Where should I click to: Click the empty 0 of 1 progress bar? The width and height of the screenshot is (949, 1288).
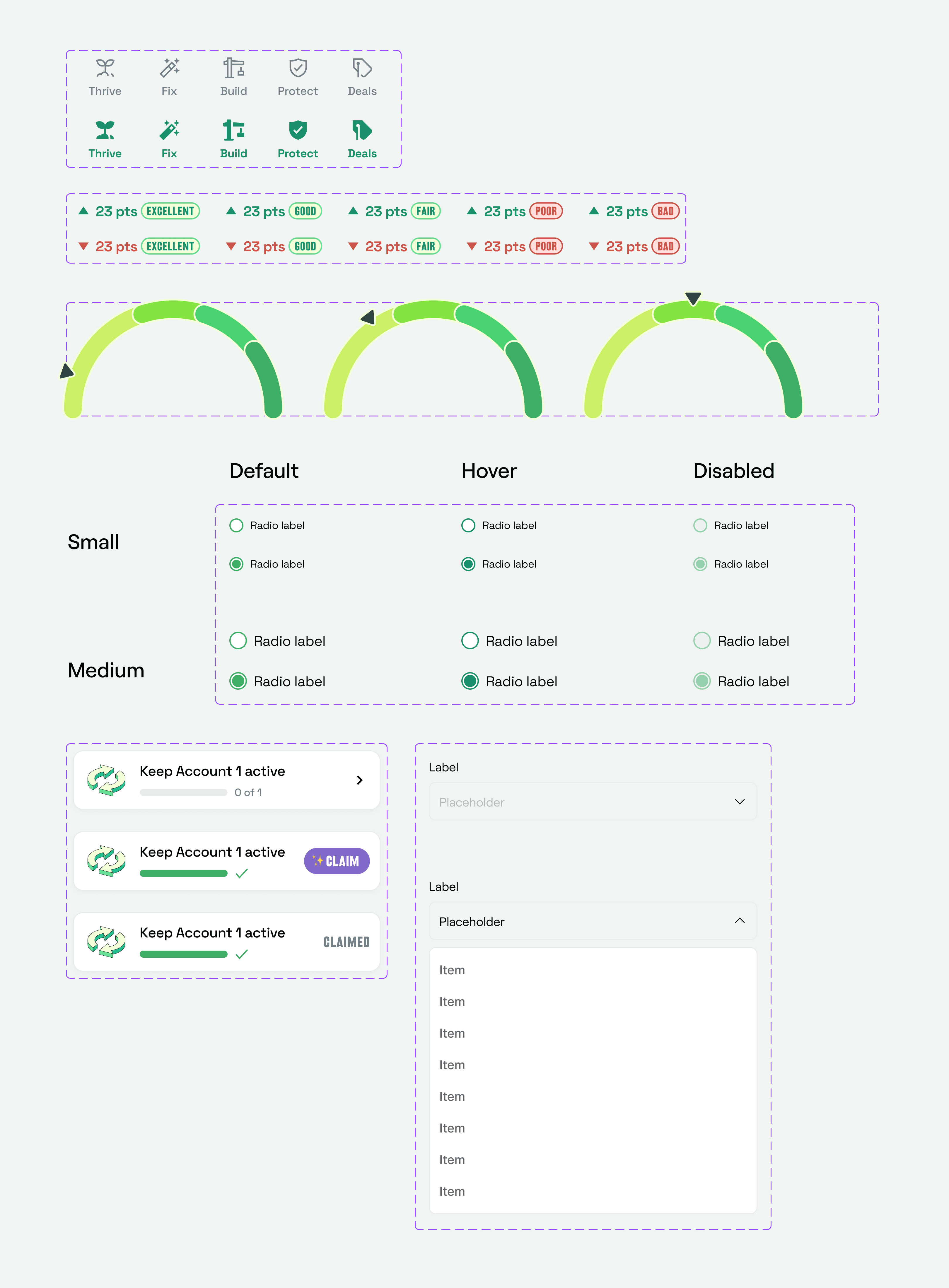pyautogui.click(x=183, y=792)
